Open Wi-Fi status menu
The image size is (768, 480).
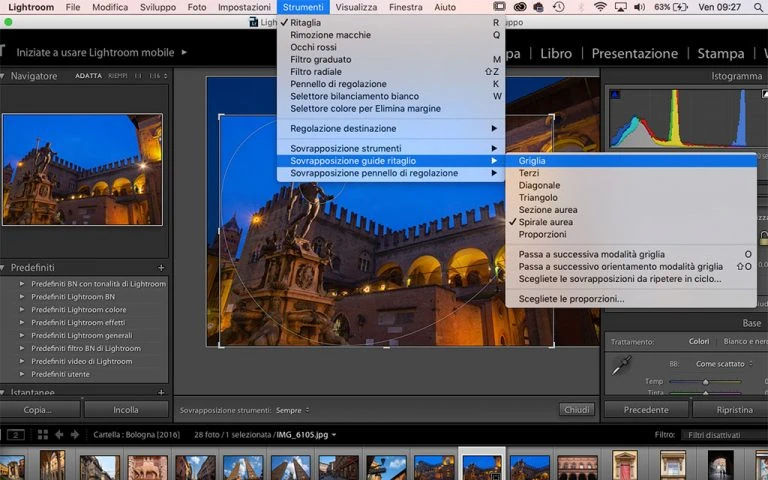point(600,7)
